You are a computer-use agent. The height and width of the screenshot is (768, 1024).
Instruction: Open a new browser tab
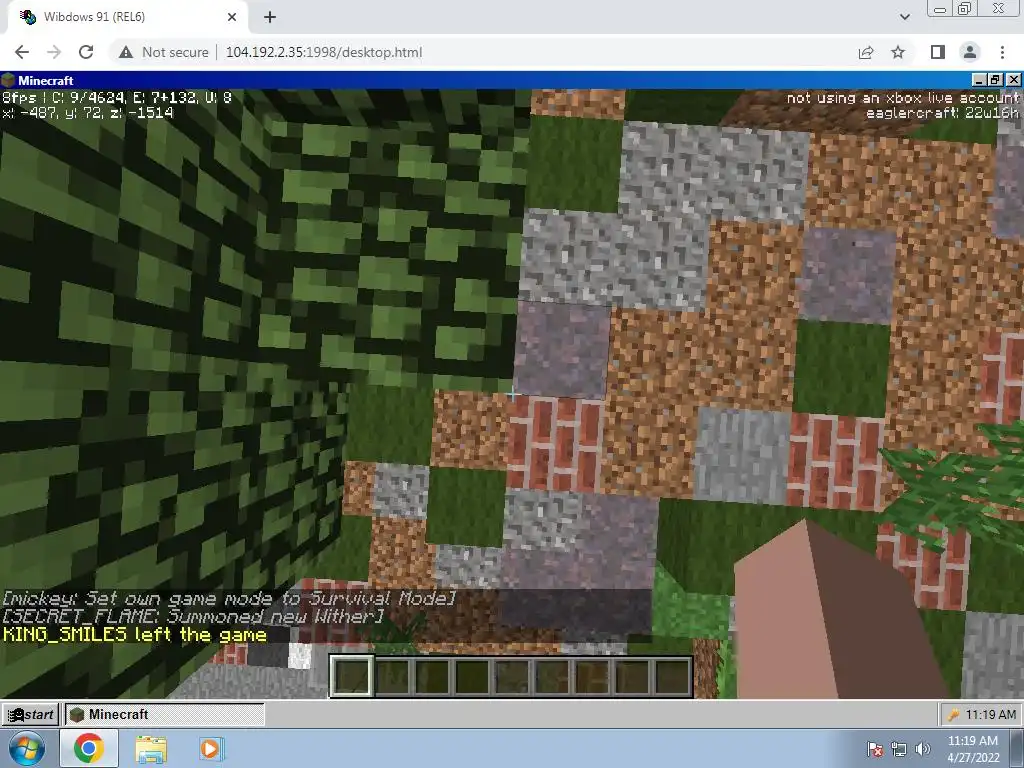[270, 17]
